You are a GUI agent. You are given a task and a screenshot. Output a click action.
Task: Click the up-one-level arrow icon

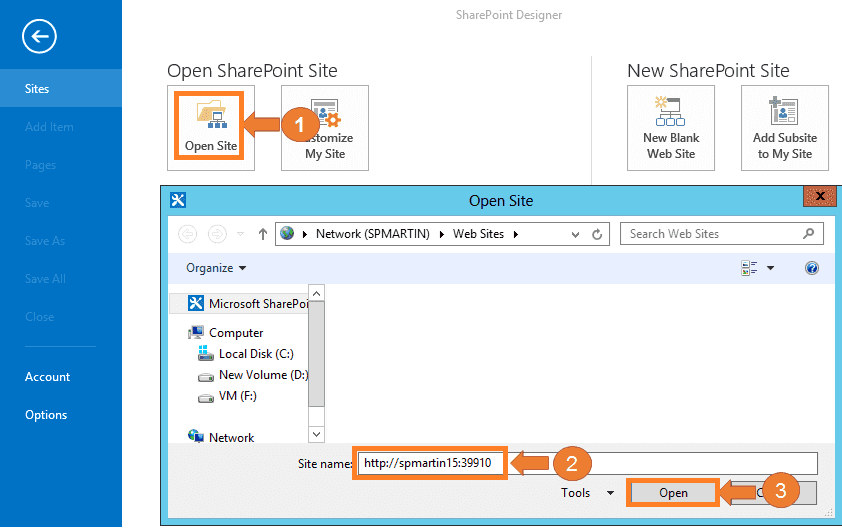click(x=263, y=234)
